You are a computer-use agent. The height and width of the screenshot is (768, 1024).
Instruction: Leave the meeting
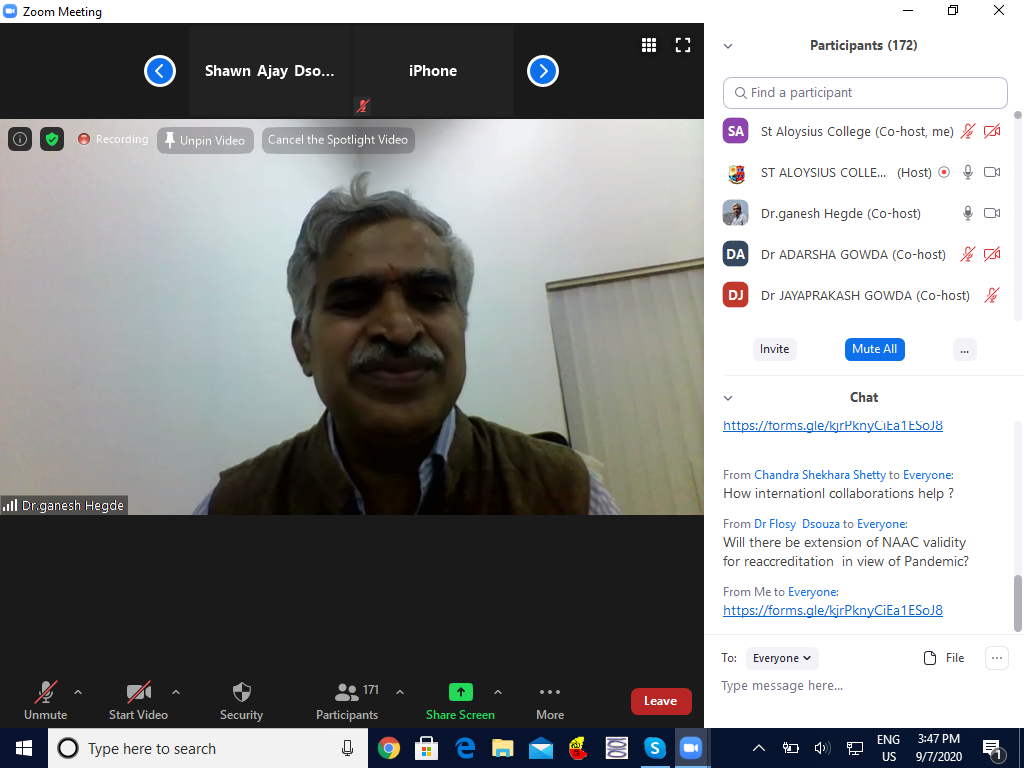(661, 701)
